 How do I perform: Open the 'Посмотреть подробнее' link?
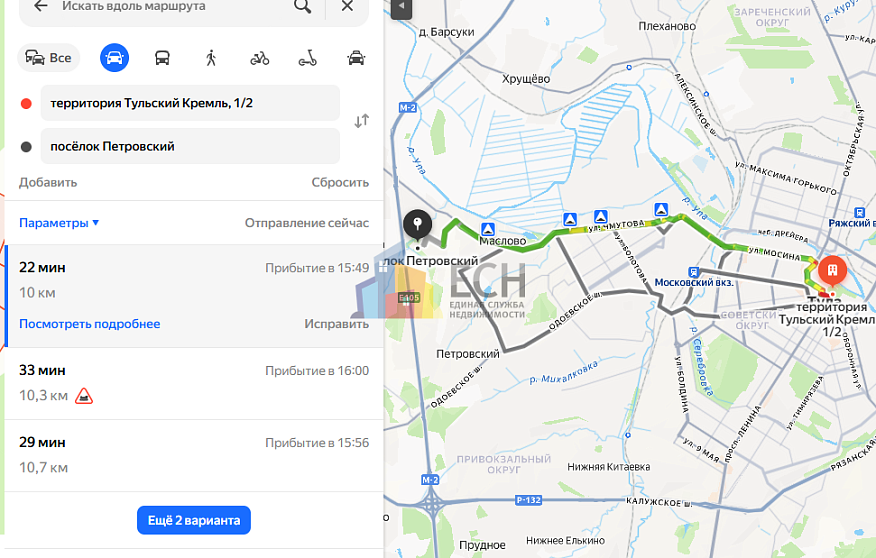[x=89, y=324]
